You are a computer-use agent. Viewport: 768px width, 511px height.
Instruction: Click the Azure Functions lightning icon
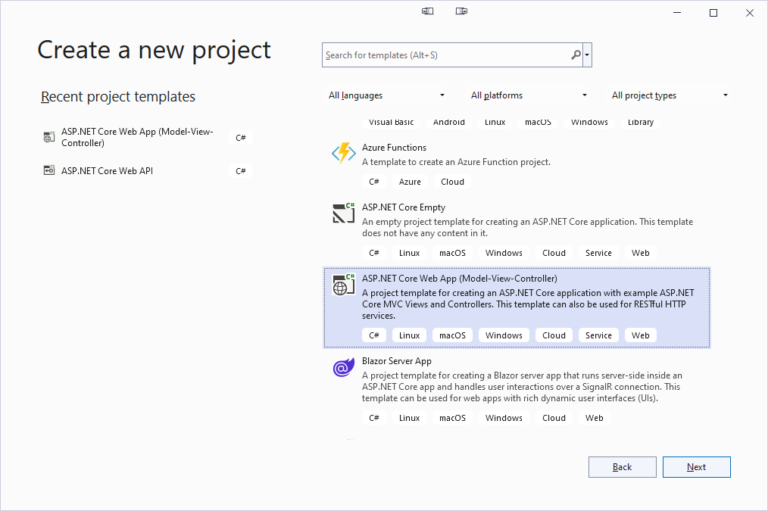coord(344,153)
